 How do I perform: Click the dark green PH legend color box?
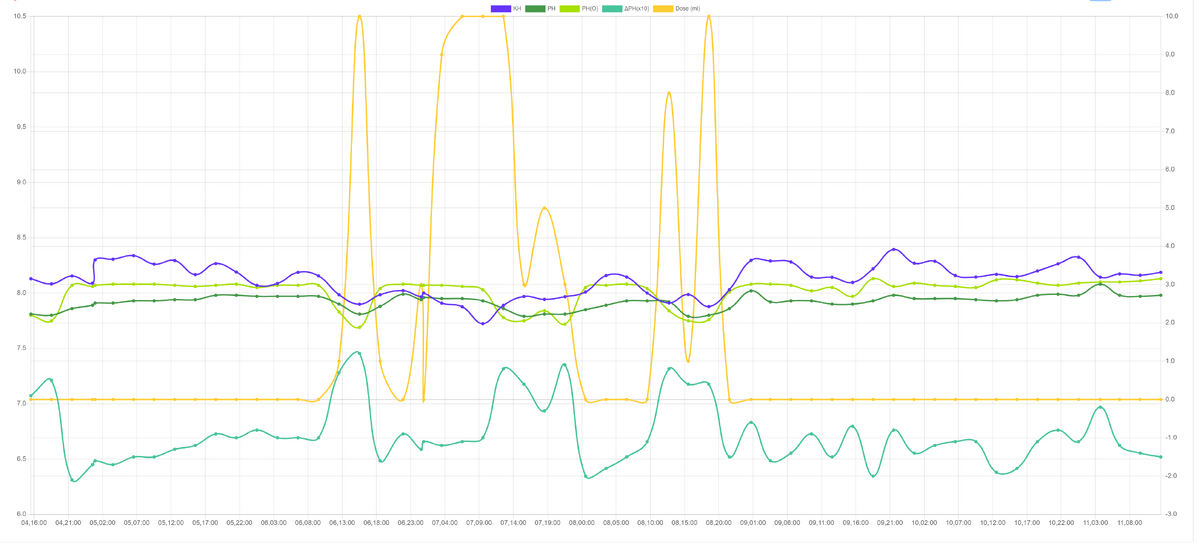coord(535,9)
